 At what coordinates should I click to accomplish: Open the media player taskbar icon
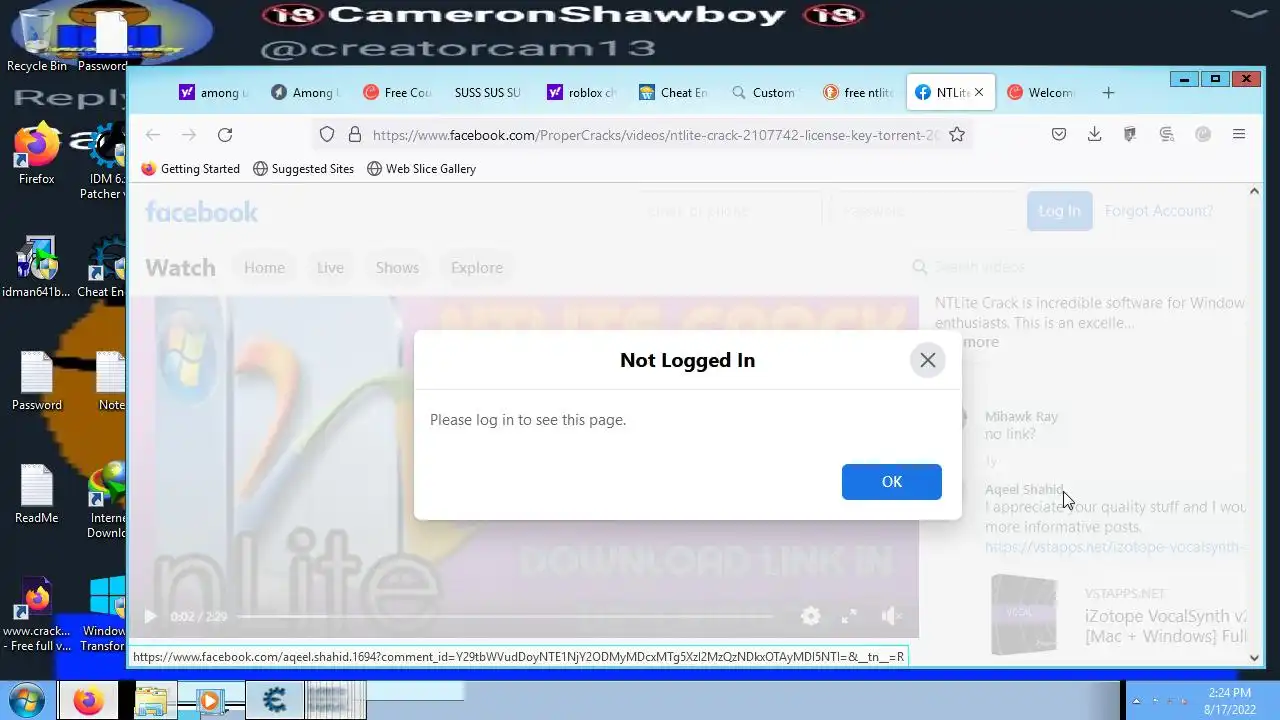(x=211, y=700)
